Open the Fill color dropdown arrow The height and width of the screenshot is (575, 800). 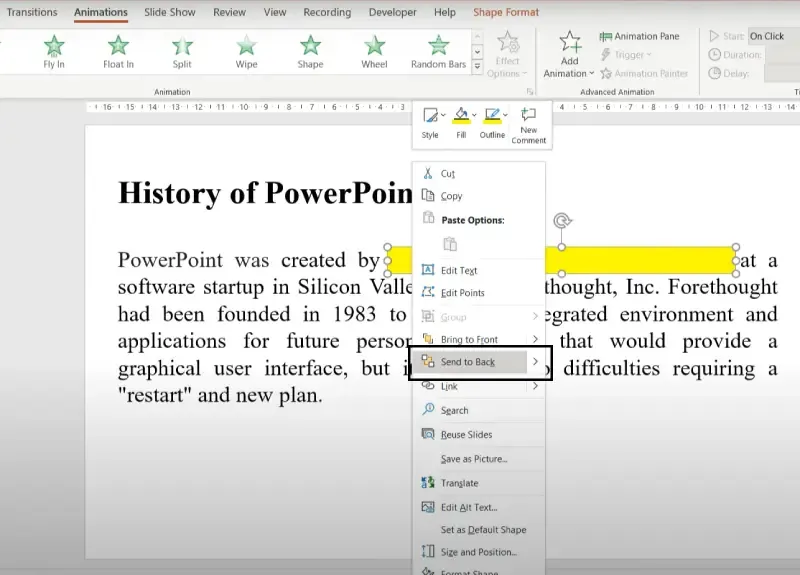coord(474,115)
